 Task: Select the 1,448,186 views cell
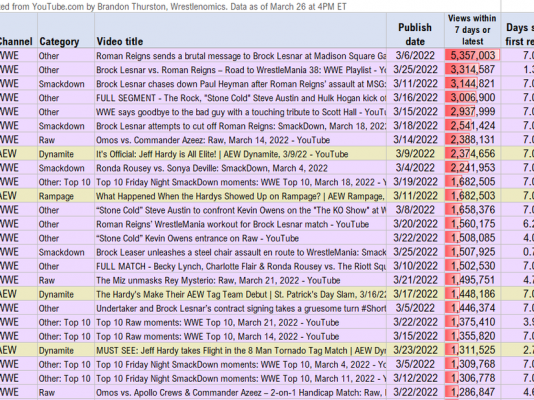click(472, 294)
